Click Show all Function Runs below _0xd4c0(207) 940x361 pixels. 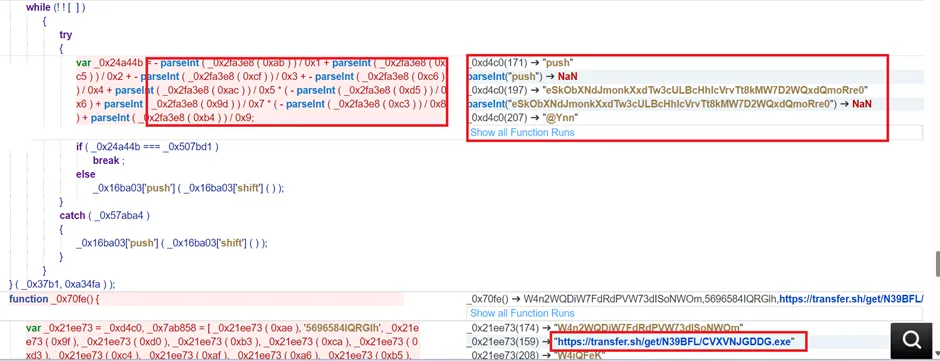coord(522,133)
